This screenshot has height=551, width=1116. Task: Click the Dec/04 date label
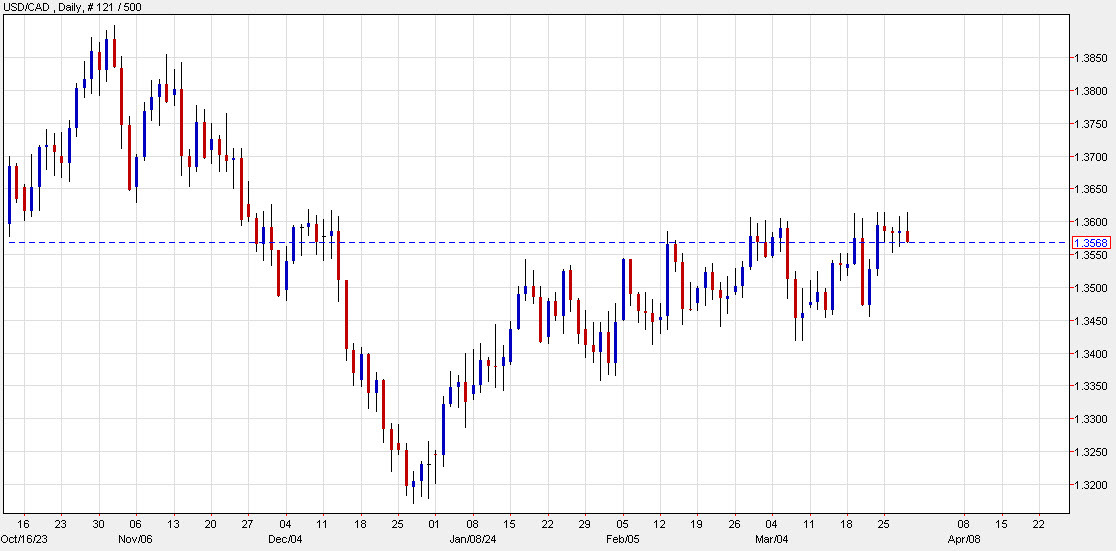(285, 539)
